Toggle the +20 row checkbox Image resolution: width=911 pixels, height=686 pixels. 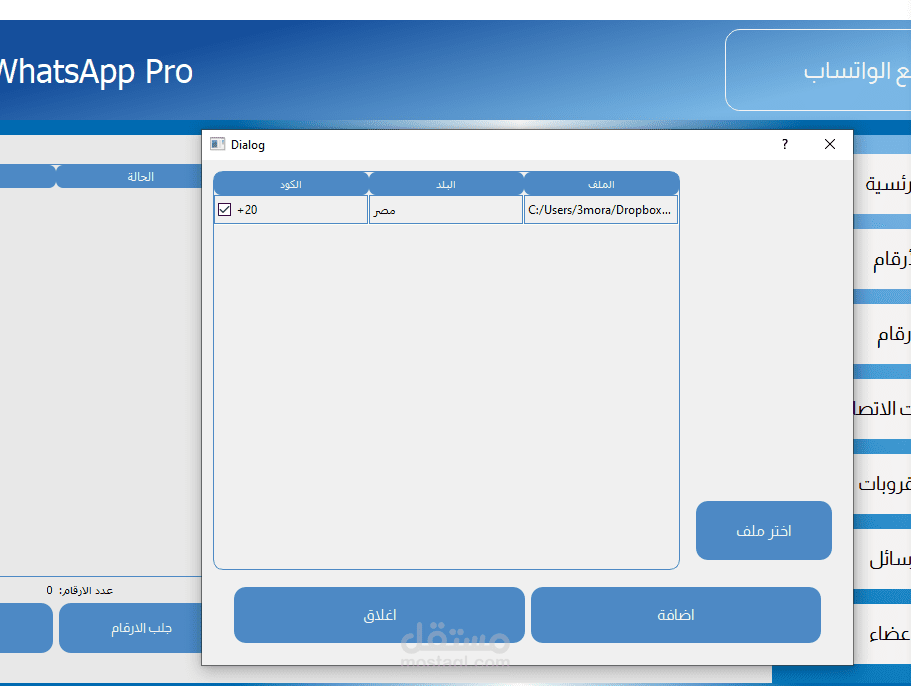224,210
